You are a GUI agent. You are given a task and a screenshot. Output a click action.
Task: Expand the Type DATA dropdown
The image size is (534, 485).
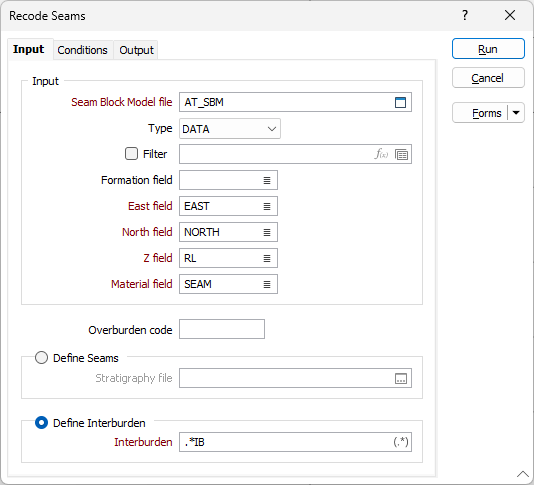click(230, 129)
